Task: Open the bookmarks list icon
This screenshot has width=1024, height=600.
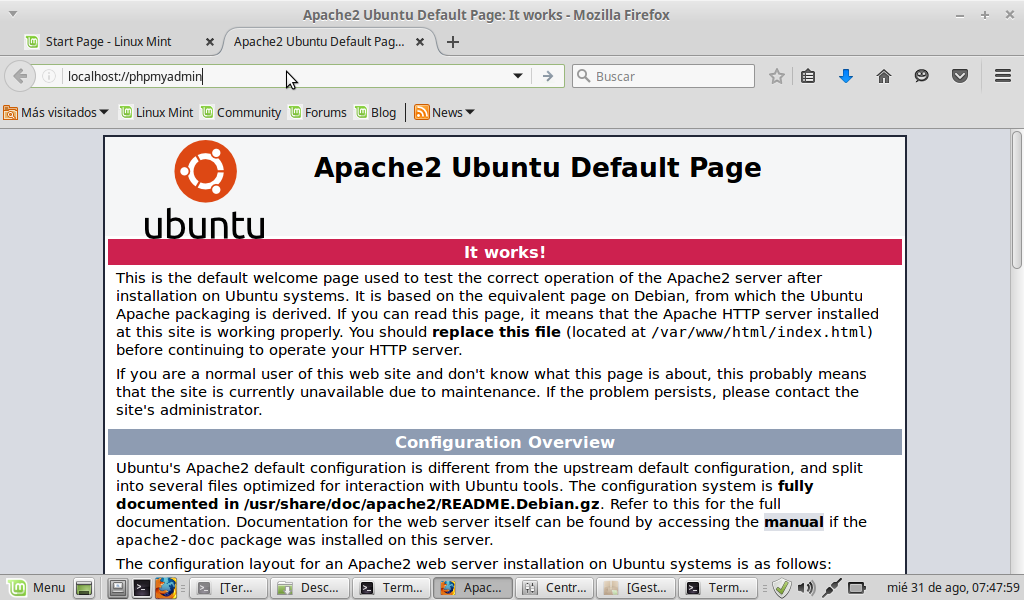Action: 809,76
